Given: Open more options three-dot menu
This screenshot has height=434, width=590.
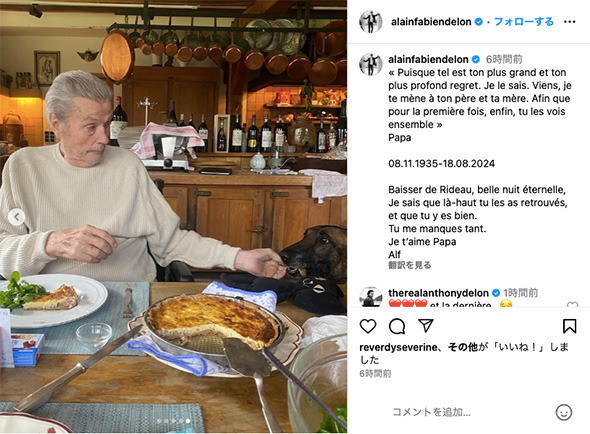Looking at the screenshot, I should 569,22.
